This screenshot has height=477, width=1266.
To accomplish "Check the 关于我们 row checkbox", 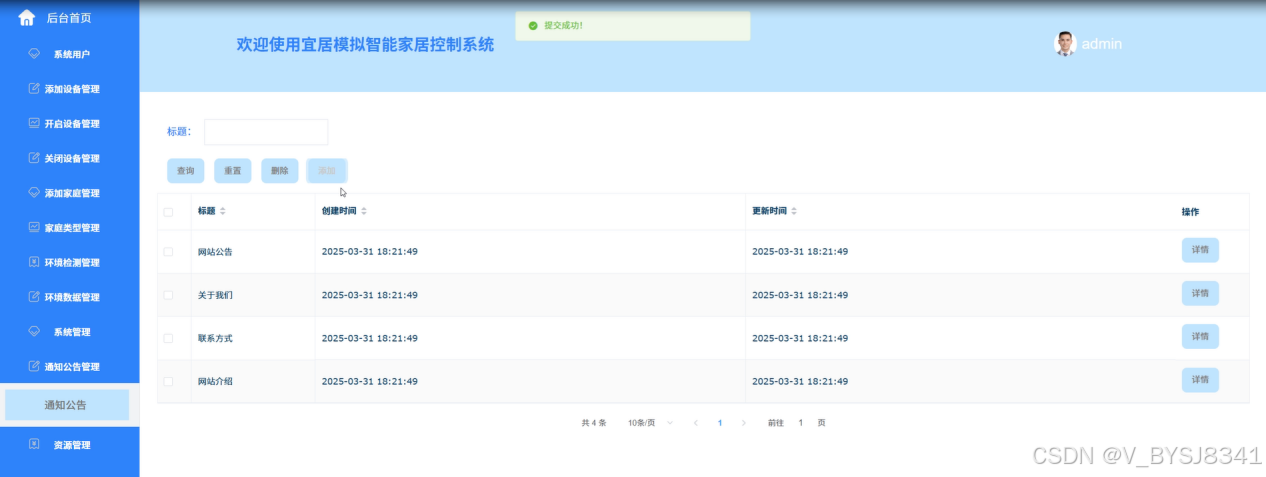I will coord(168,295).
